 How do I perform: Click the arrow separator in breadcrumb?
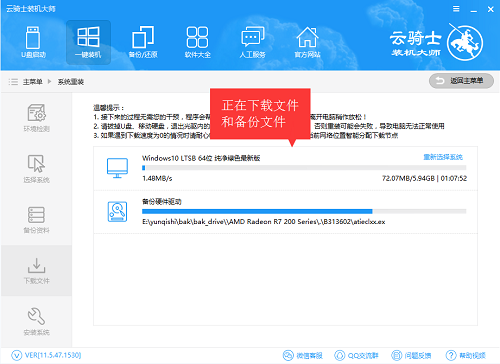[x=50, y=82]
